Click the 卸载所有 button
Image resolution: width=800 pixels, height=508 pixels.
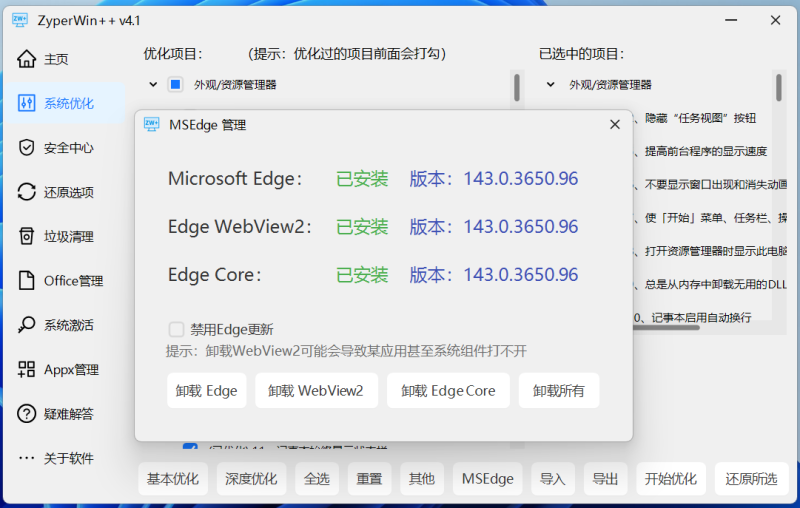coord(559,391)
